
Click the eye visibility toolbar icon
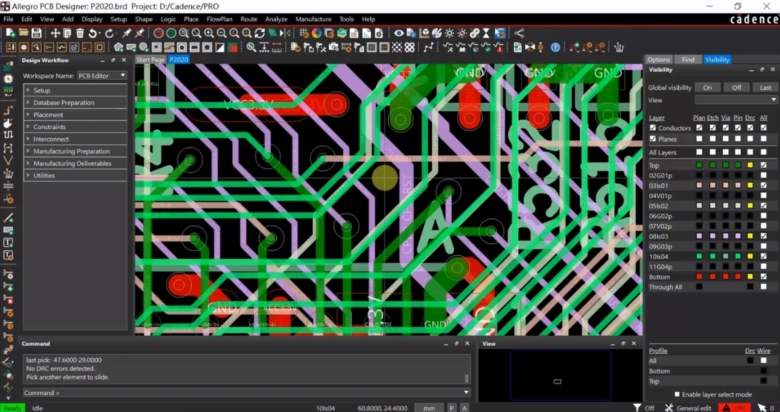coord(399,33)
